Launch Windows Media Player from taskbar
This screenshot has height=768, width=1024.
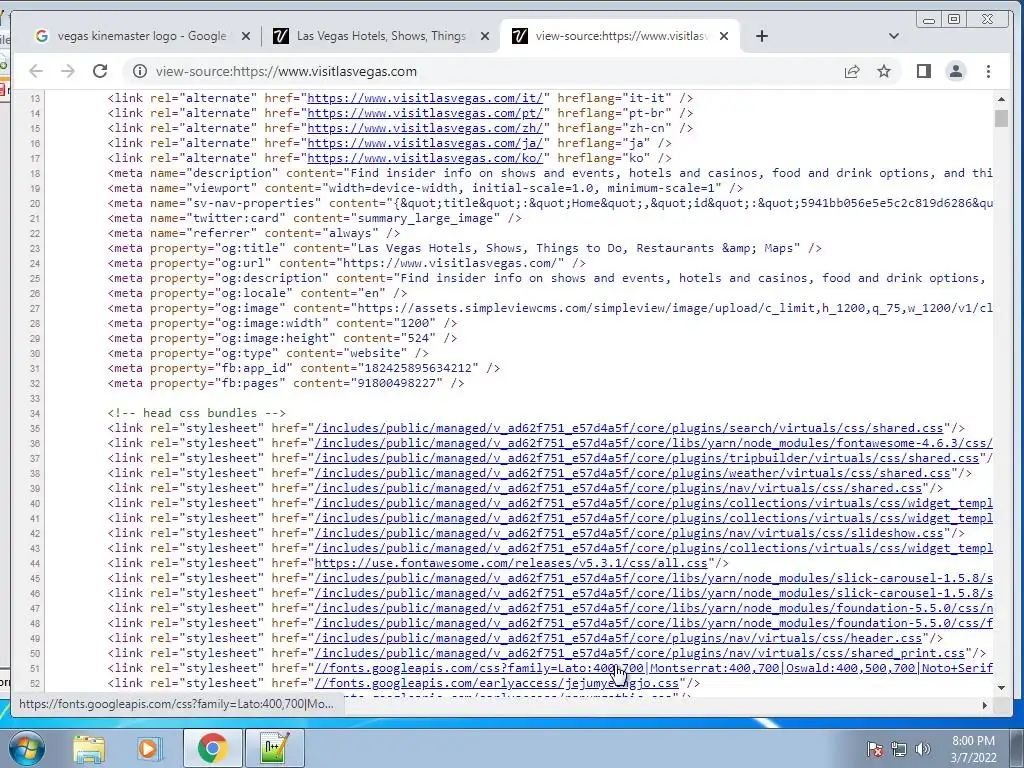(x=149, y=748)
